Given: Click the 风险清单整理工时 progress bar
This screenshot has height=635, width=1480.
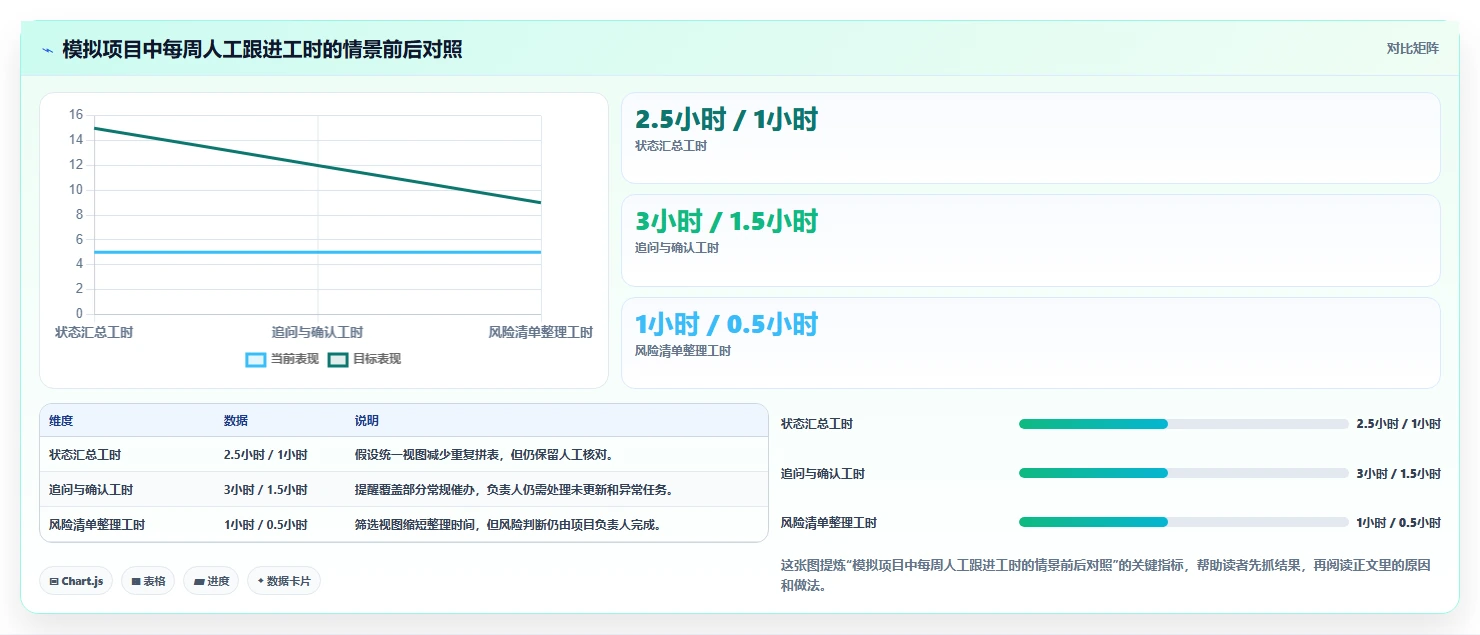Looking at the screenshot, I should [1183, 522].
